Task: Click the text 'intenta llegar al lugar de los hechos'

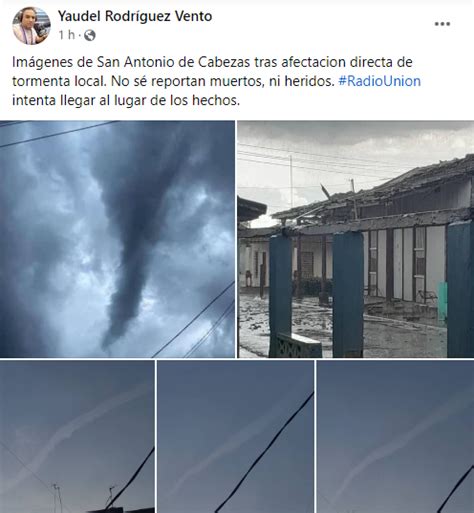Action: coord(126,100)
